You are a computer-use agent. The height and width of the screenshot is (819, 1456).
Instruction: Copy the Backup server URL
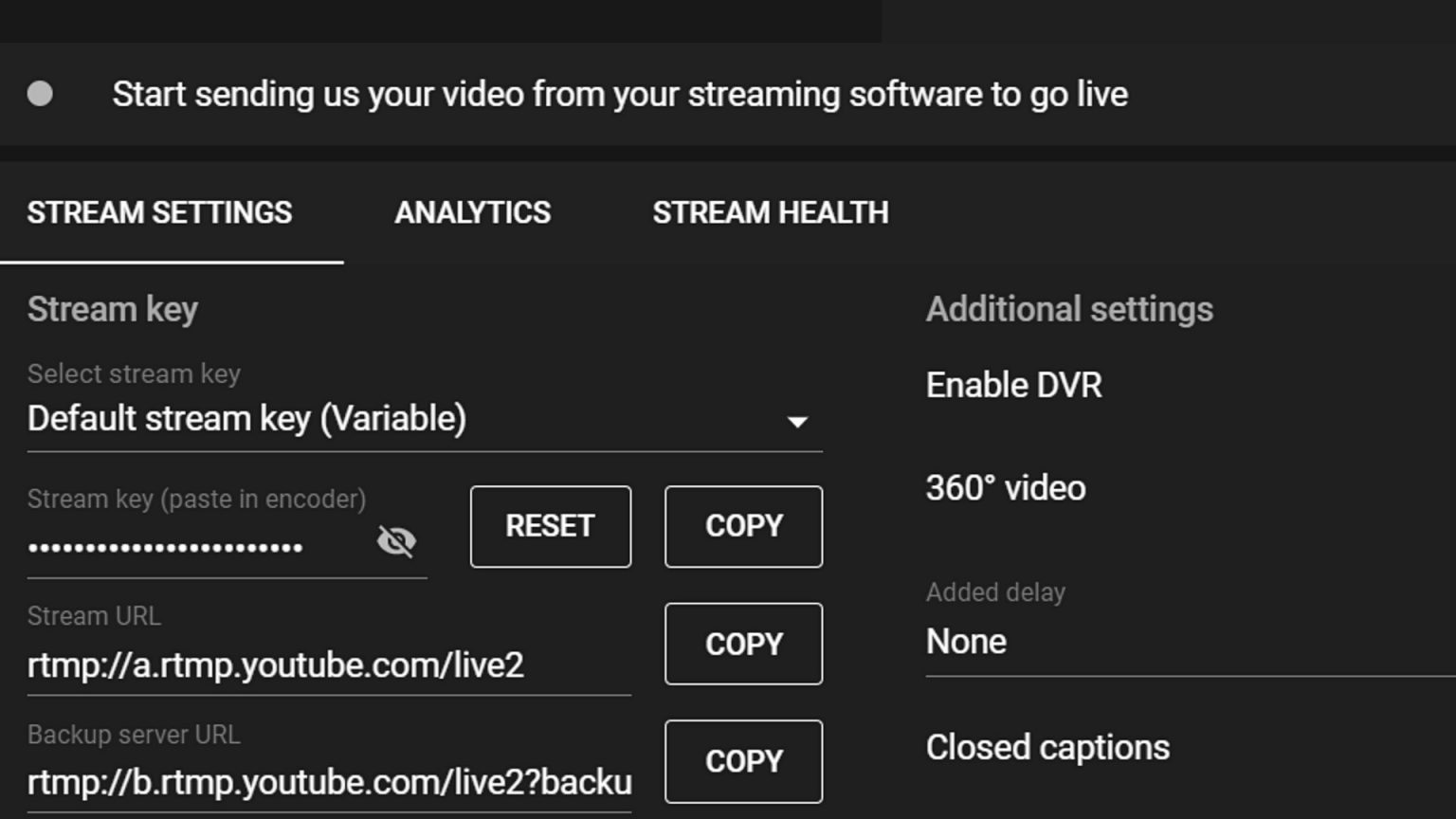[743, 761]
